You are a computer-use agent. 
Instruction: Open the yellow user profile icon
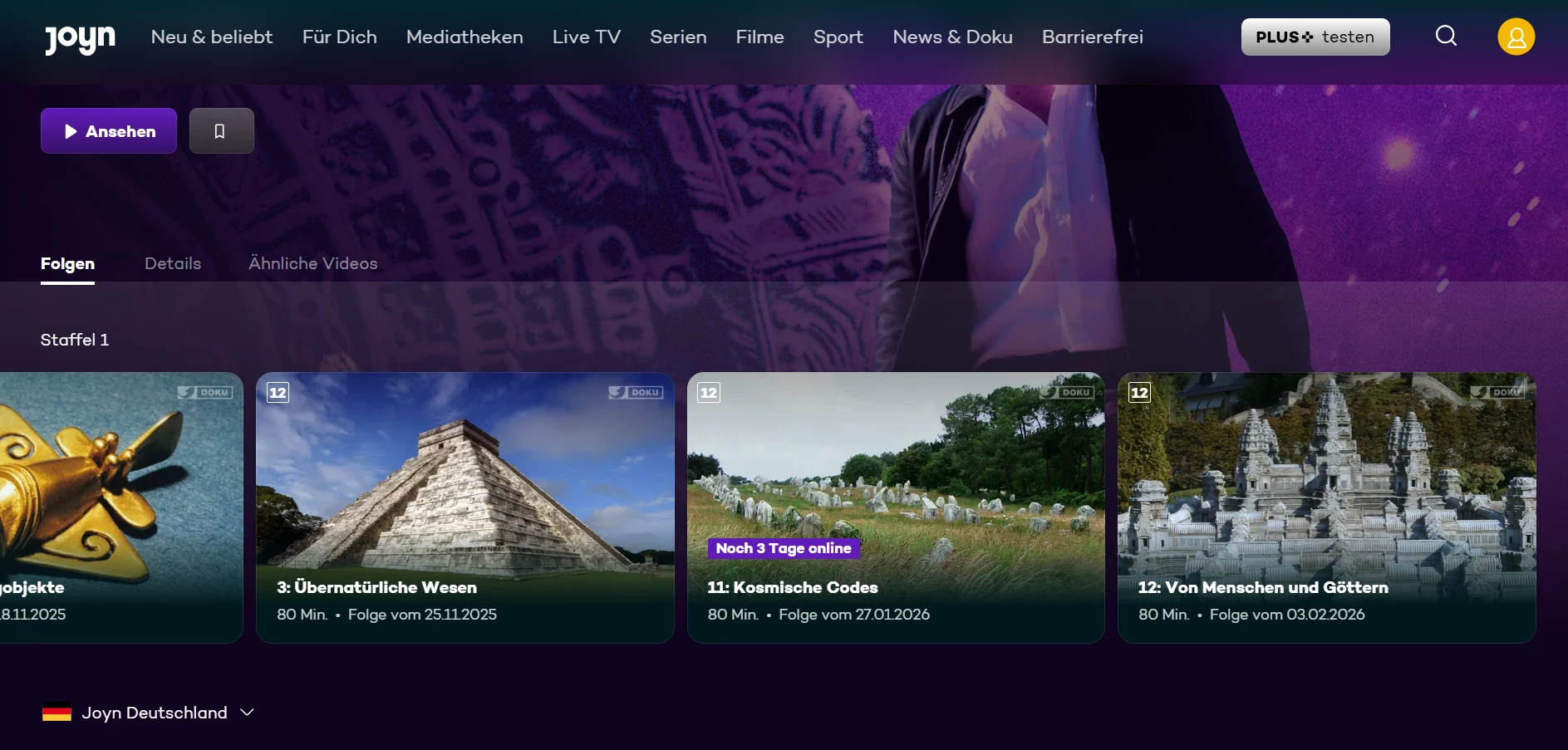1516,37
